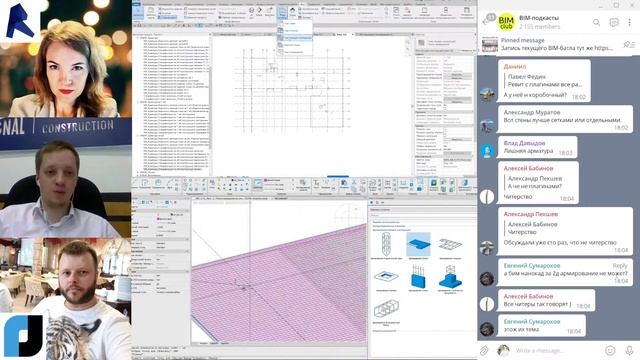Select the wireframe box frame thumbnail
Screen dimensions: 640x360
coord(386,309)
